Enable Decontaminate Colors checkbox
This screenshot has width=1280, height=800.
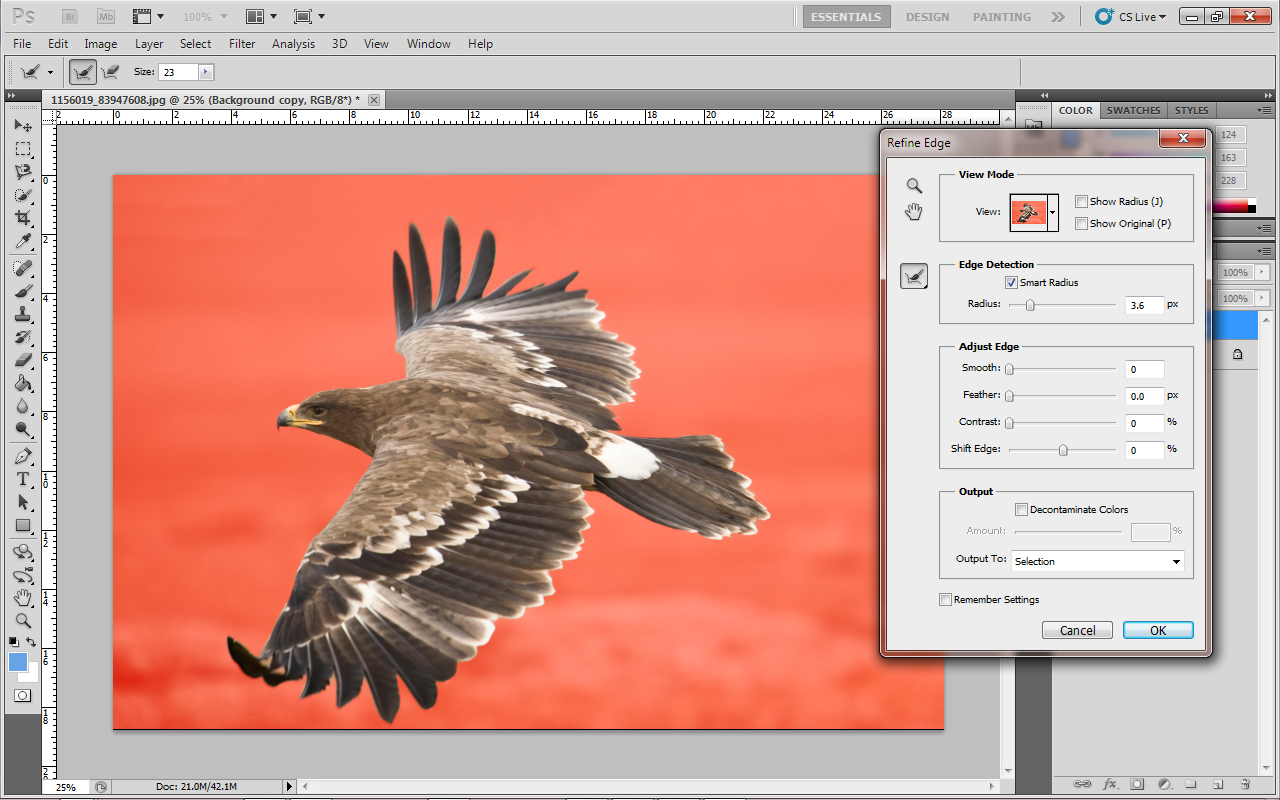pos(1021,510)
